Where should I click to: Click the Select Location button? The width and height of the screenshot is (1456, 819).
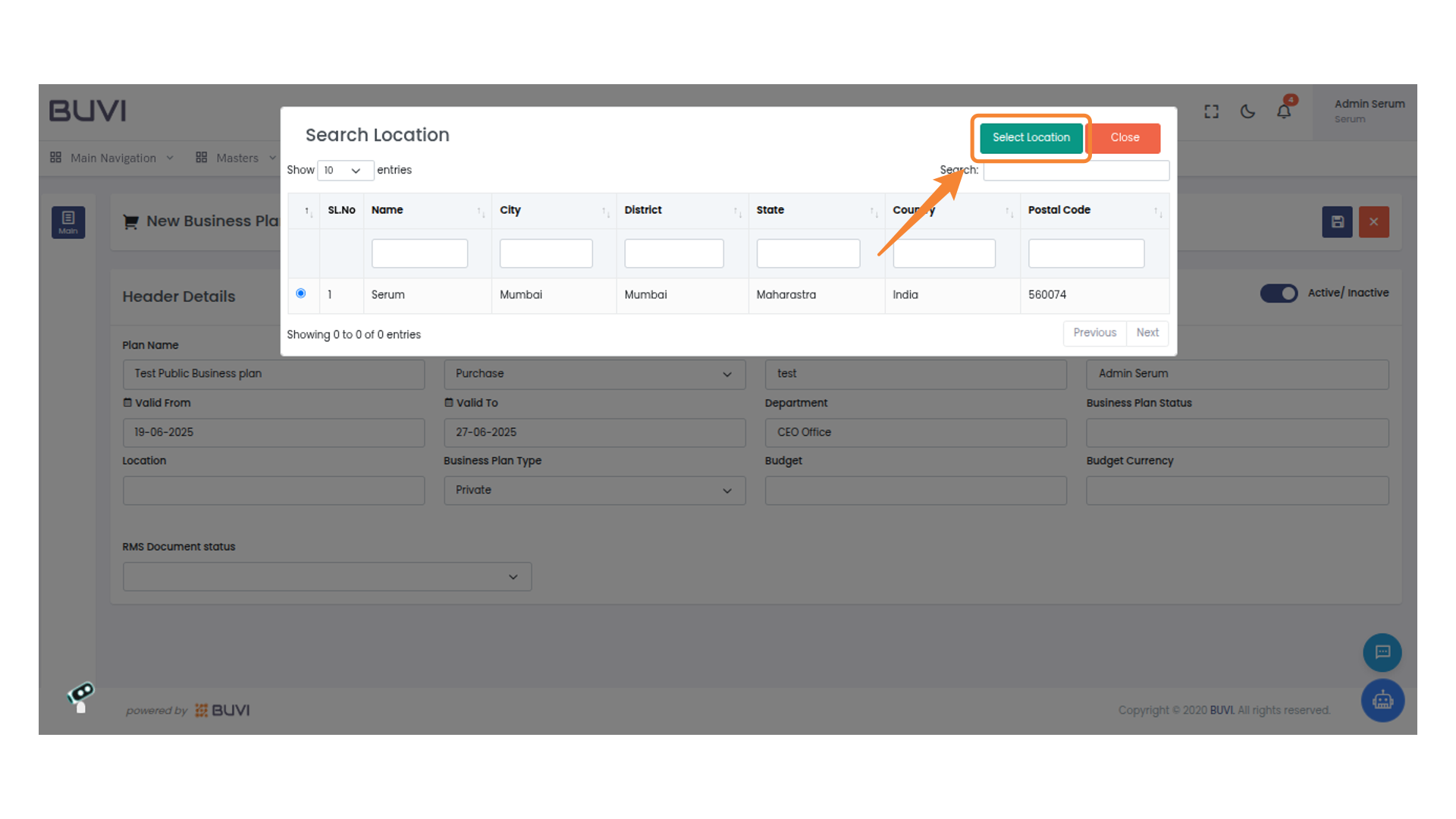point(1031,137)
